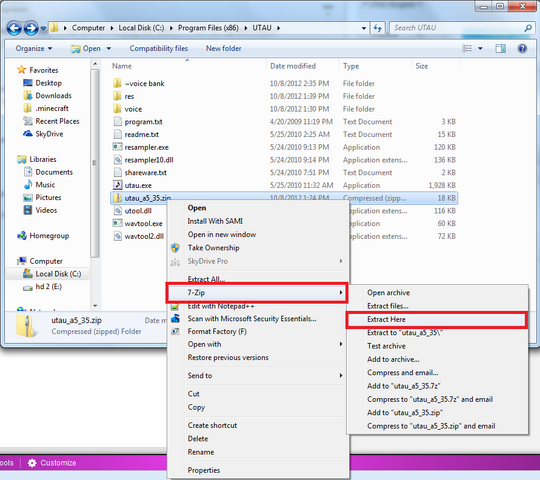
Task: Select the utau_a5_35.zip file icon
Action: pyautogui.click(x=117, y=198)
